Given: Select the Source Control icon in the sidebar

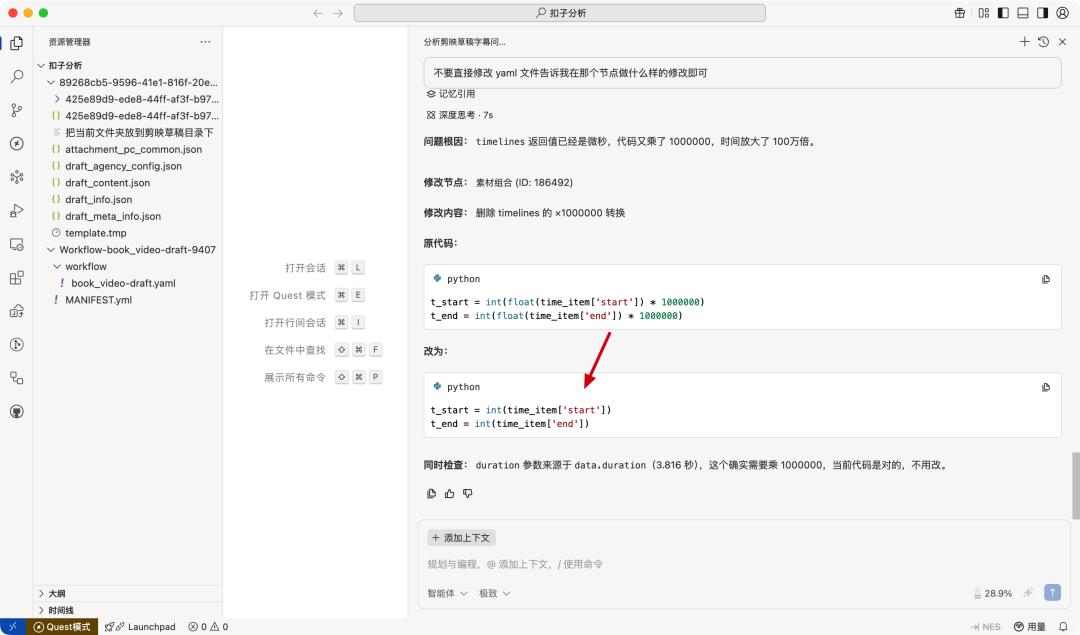Looking at the screenshot, I should point(15,110).
